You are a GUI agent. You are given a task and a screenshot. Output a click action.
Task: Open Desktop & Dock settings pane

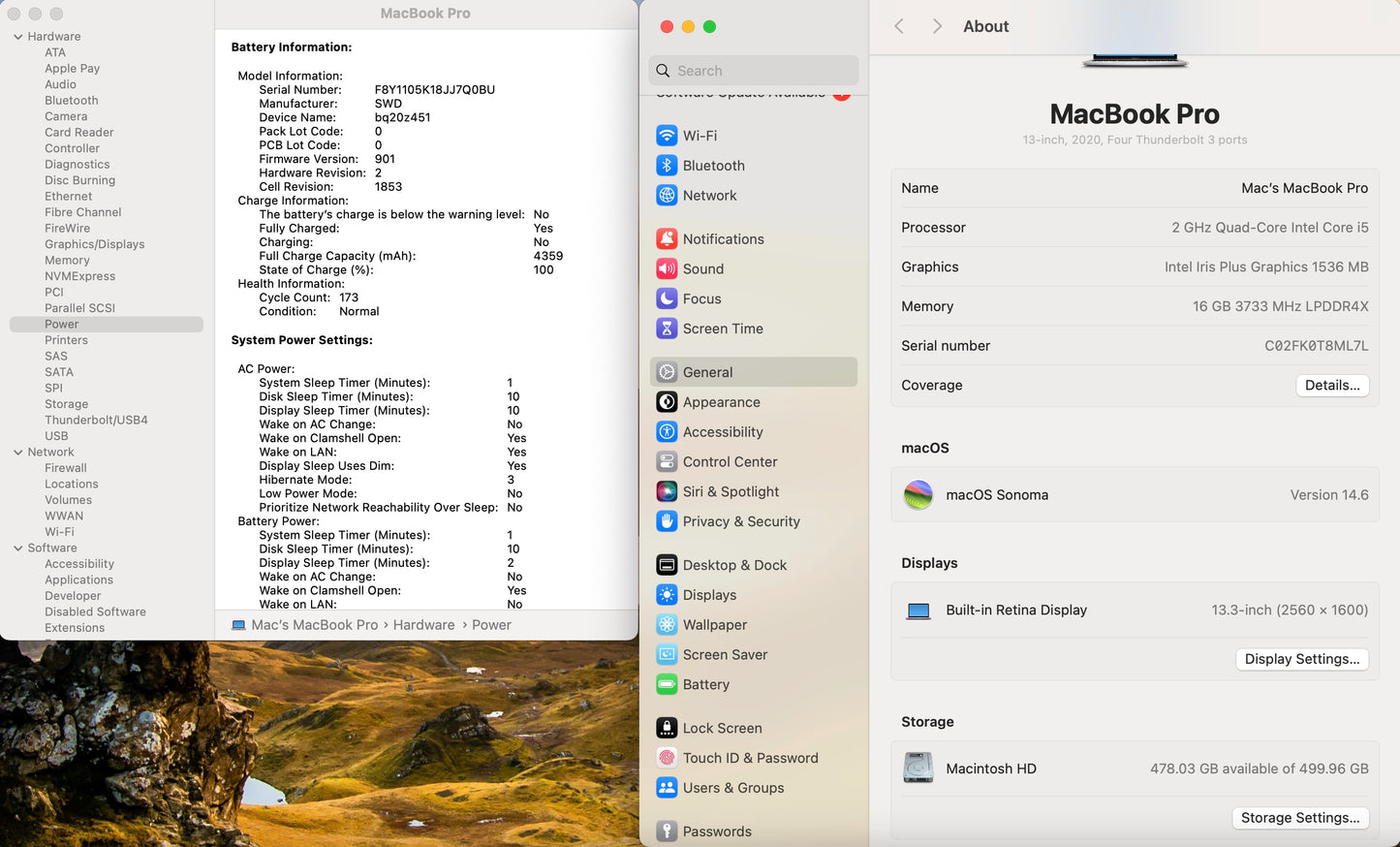(x=734, y=565)
